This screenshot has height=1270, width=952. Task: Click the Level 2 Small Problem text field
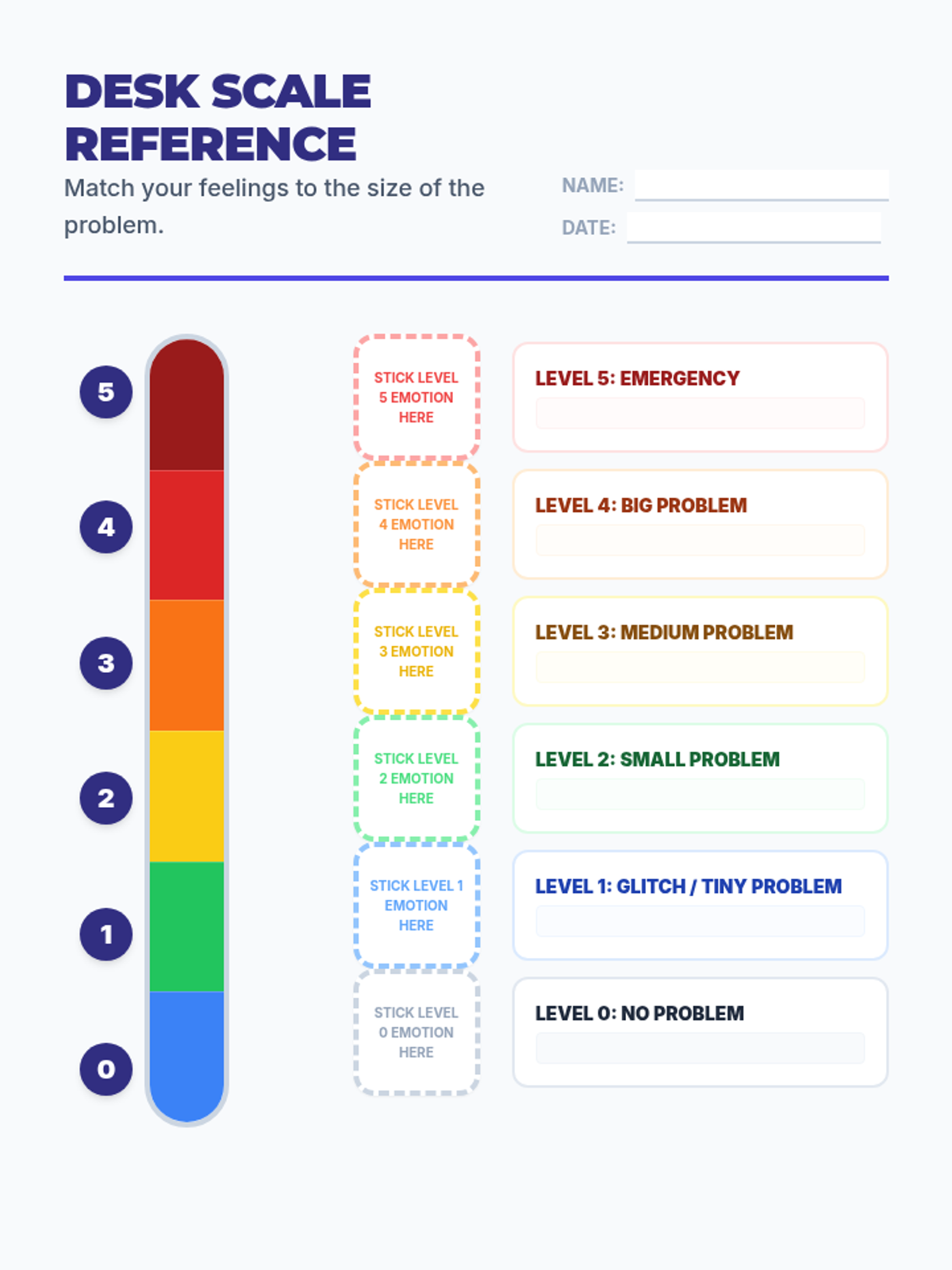[x=700, y=795]
